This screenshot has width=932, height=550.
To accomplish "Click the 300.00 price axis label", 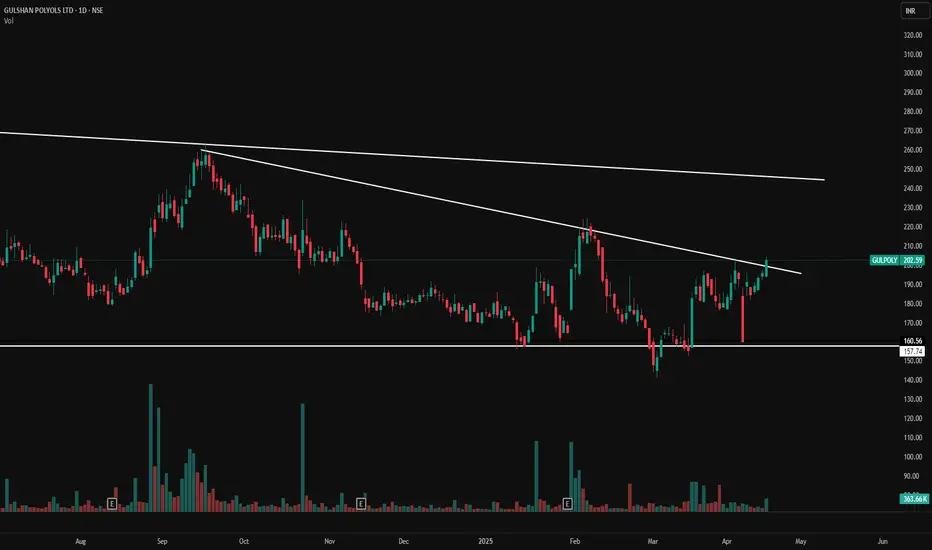I will coord(912,73).
